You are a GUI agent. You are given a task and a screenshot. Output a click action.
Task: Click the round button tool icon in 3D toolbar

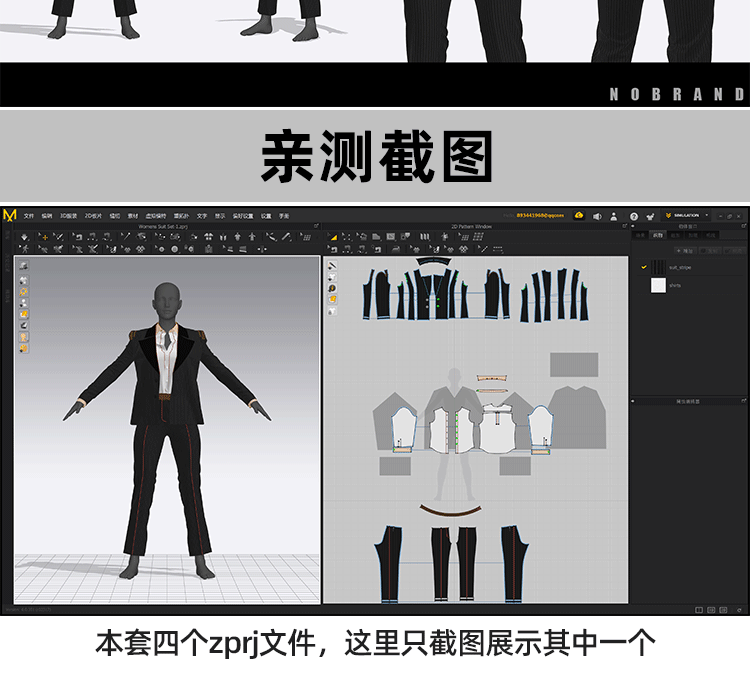click(x=175, y=249)
